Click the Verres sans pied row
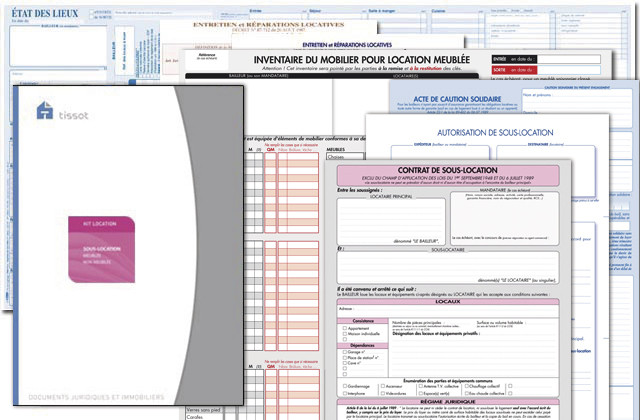The image size is (640, 420). pyautogui.click(x=204, y=410)
